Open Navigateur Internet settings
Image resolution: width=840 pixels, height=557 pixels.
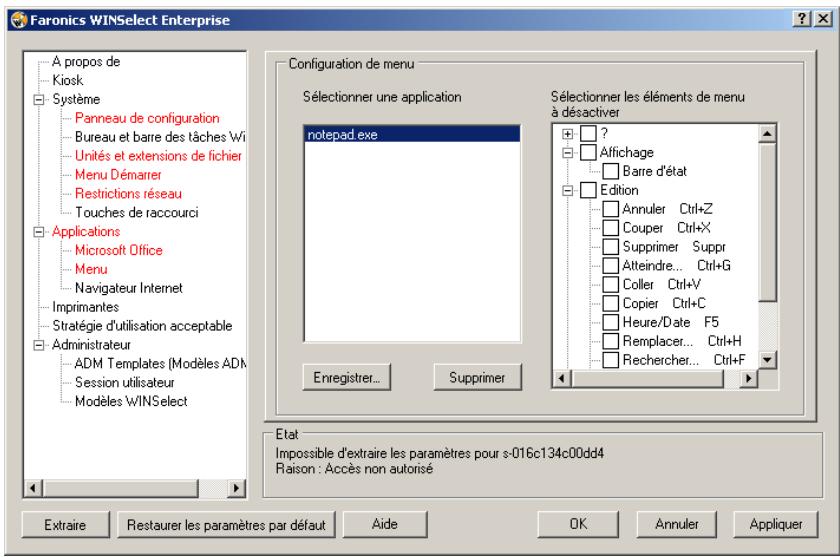[x=129, y=288]
